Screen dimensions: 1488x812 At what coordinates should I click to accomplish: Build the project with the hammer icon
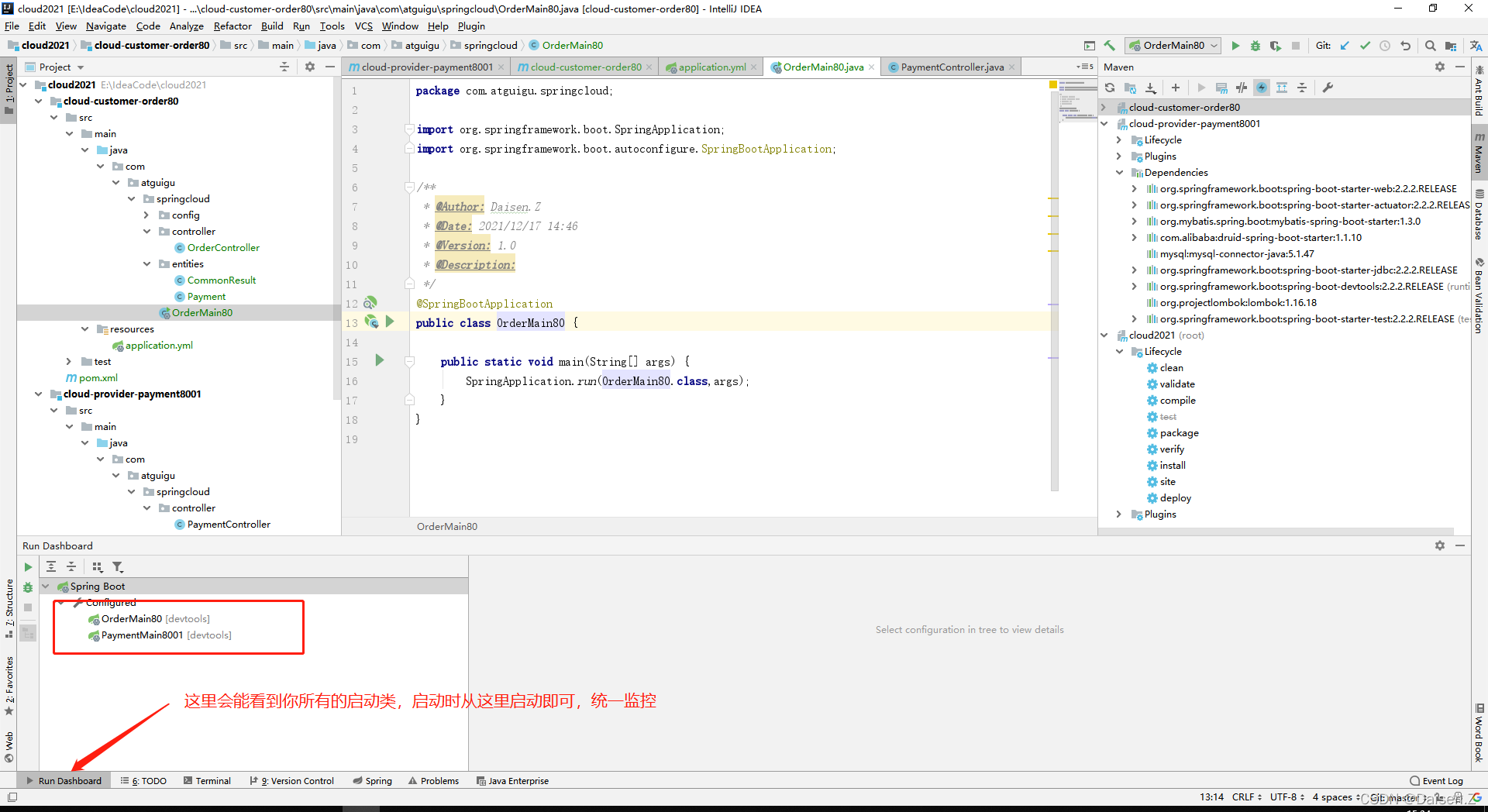[1109, 46]
